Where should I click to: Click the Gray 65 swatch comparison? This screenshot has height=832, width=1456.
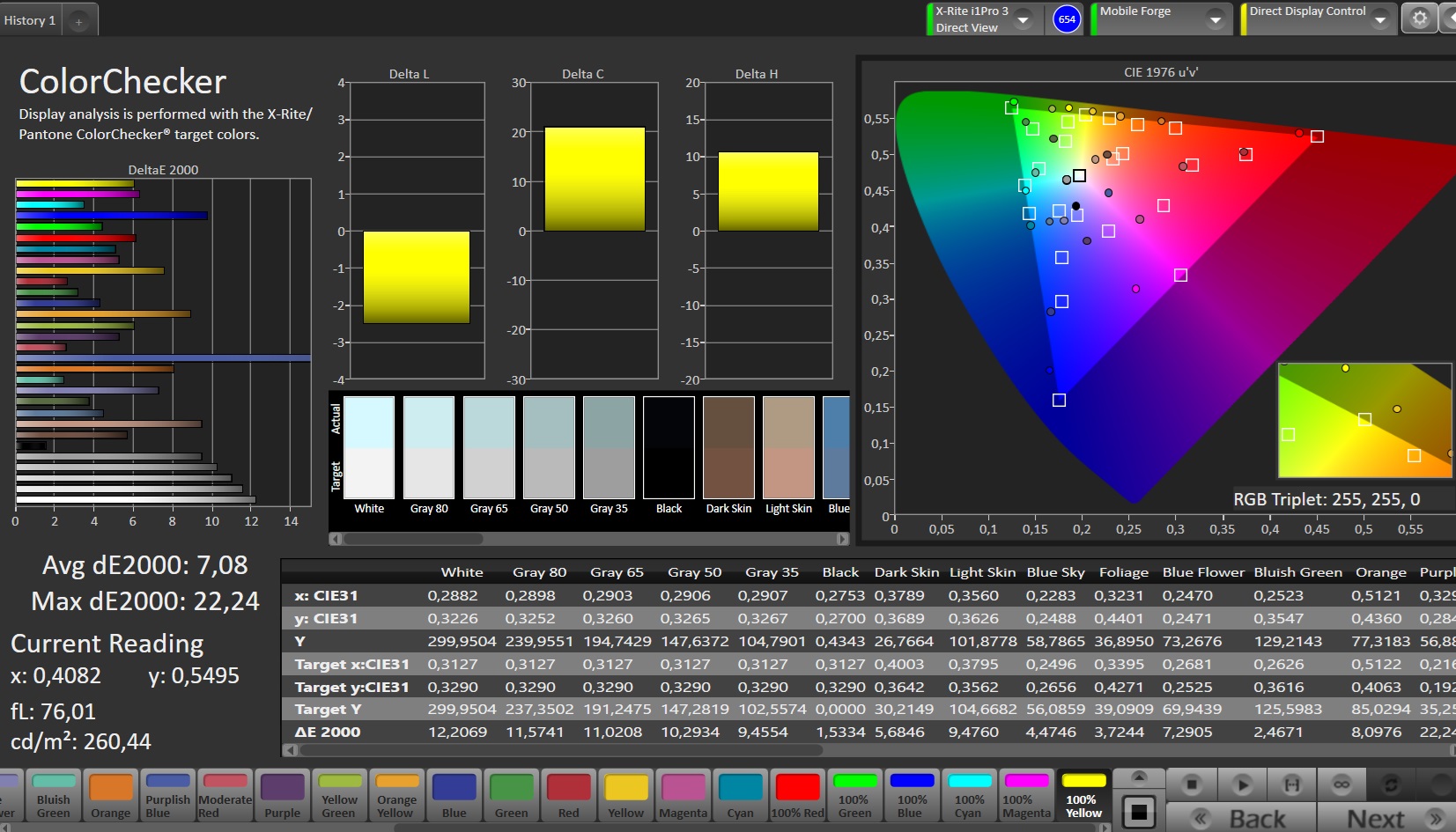[x=489, y=447]
